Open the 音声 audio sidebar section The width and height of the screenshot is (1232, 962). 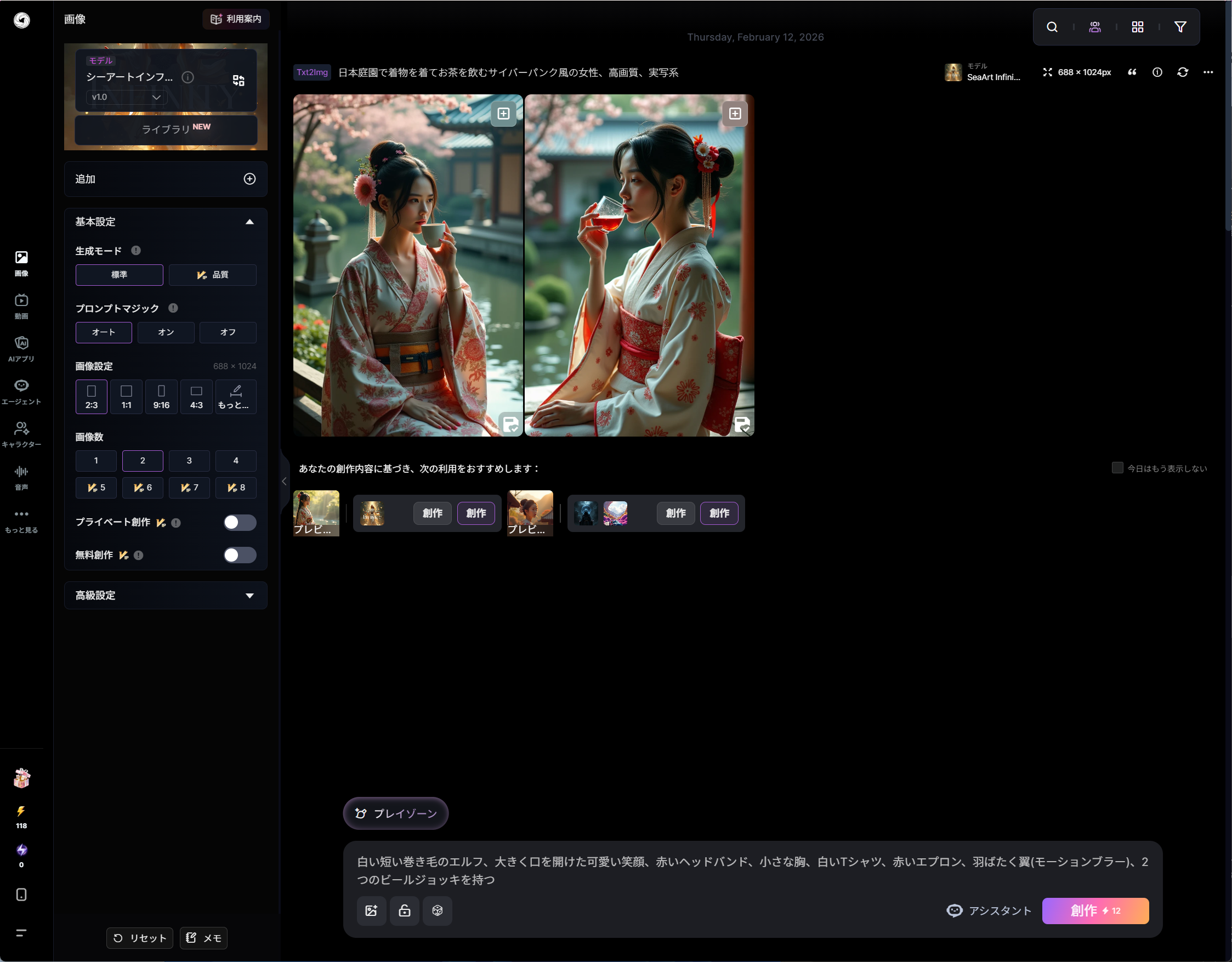click(x=21, y=477)
